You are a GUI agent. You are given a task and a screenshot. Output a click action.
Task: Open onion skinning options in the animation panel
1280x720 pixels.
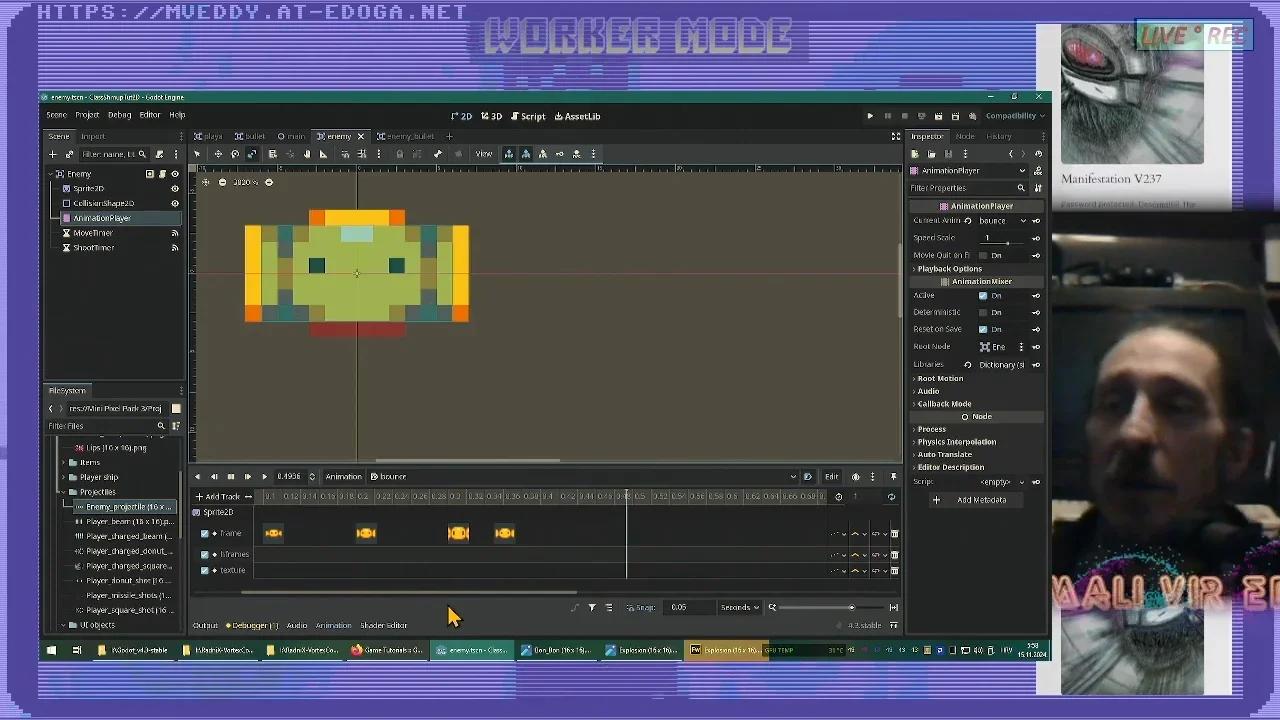pos(856,477)
